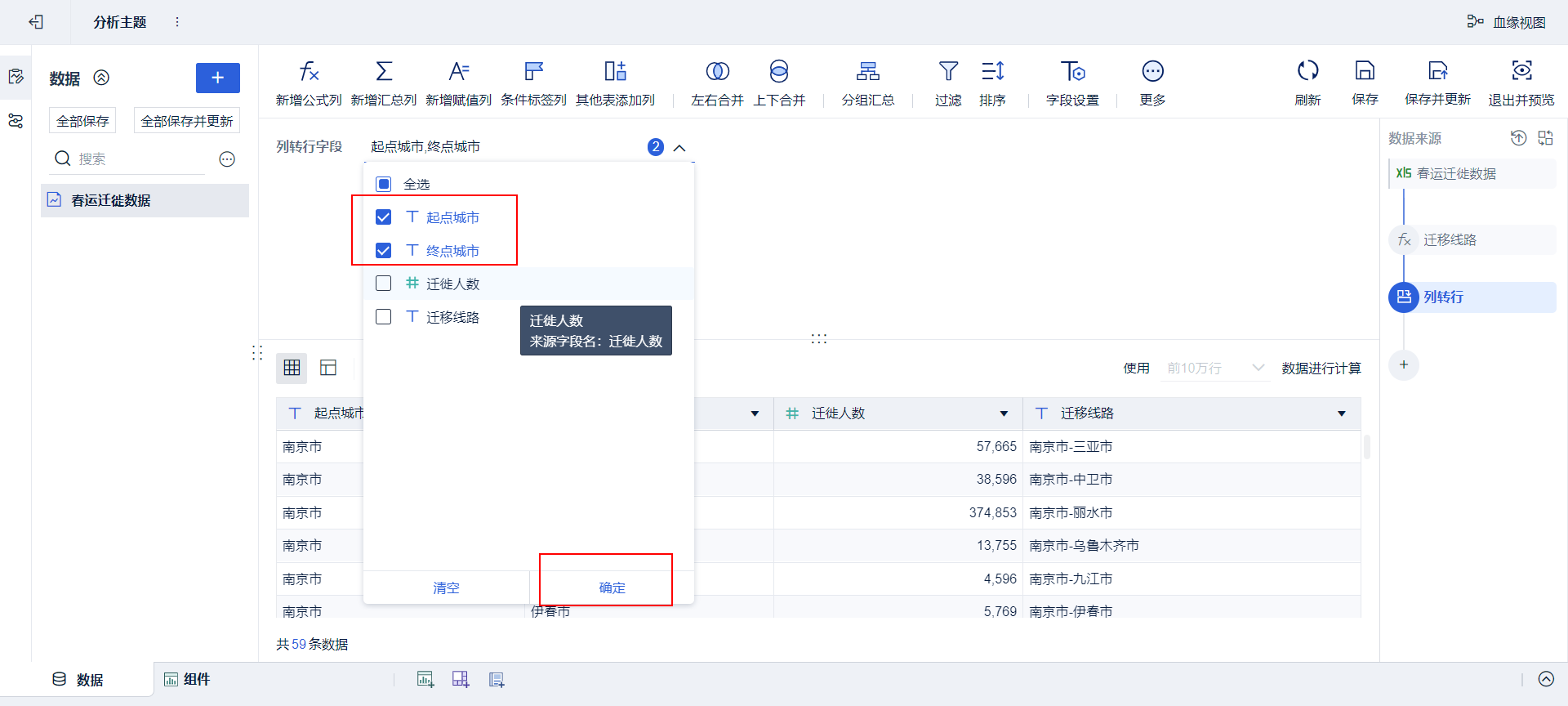1568x706 pixels.
Task: Click the left sidebar settings sliders icon
Action: coord(16,121)
